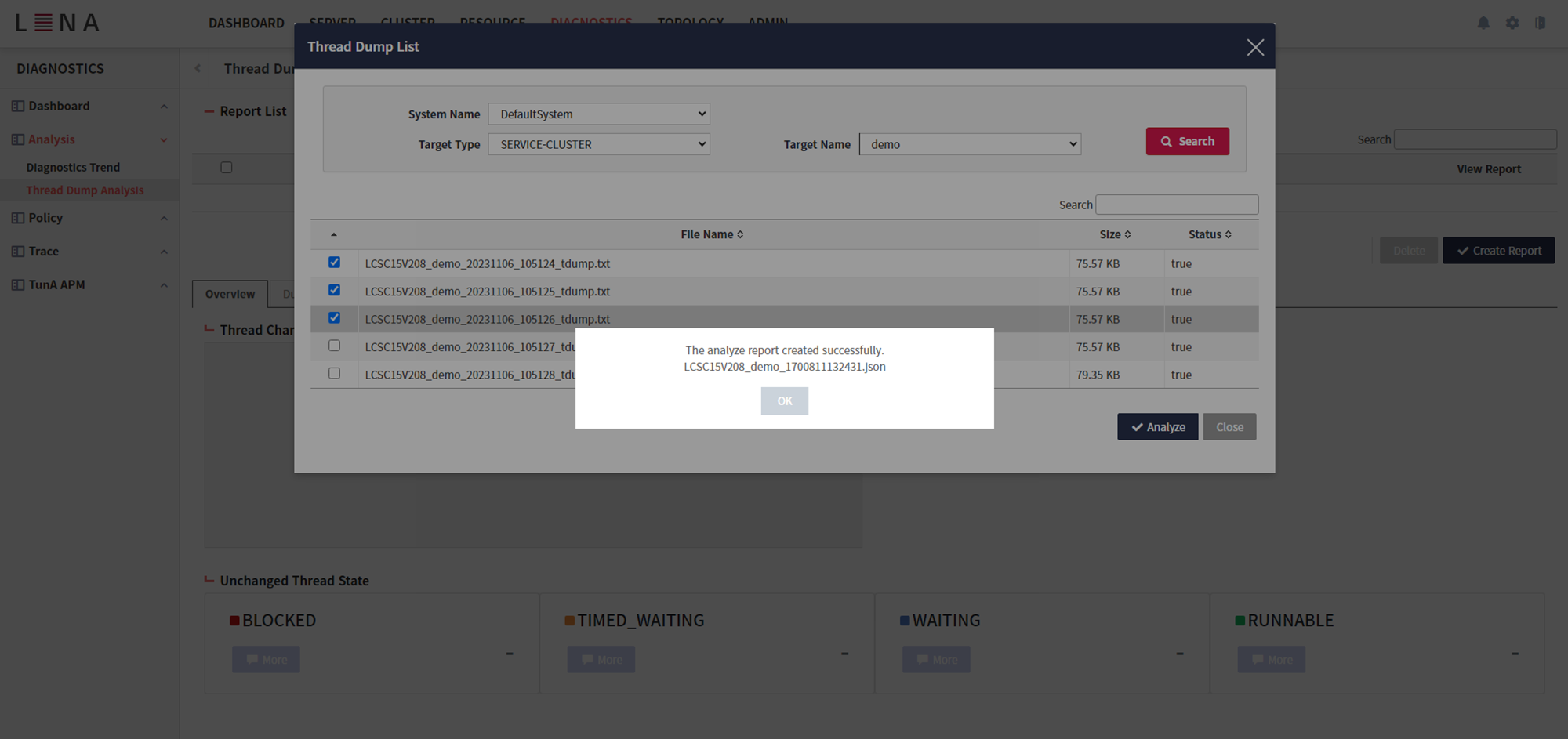Click the Analyze button
The width and height of the screenshot is (1568, 739).
[x=1157, y=426]
